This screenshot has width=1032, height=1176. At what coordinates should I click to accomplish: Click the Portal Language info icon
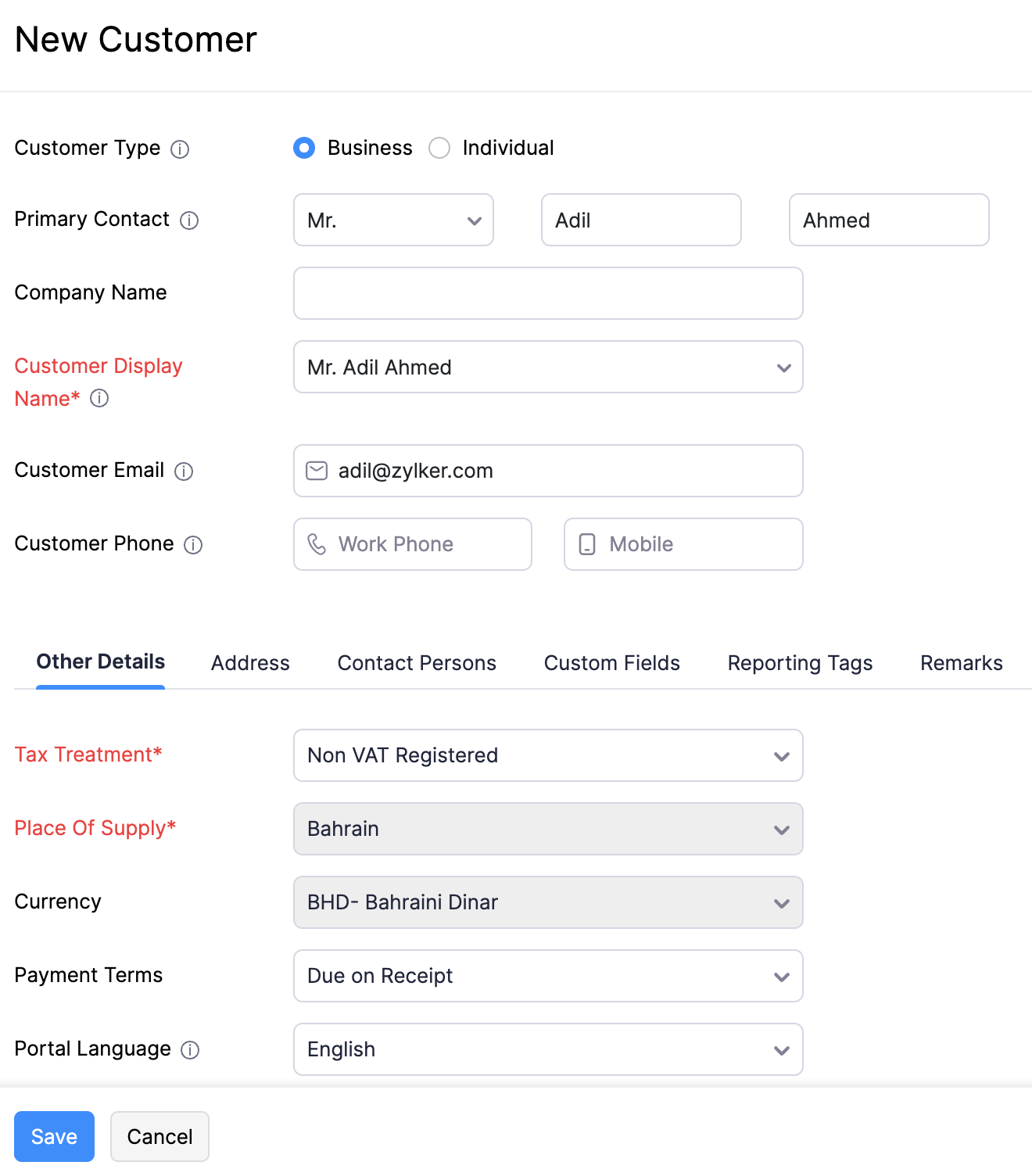[191, 1050]
